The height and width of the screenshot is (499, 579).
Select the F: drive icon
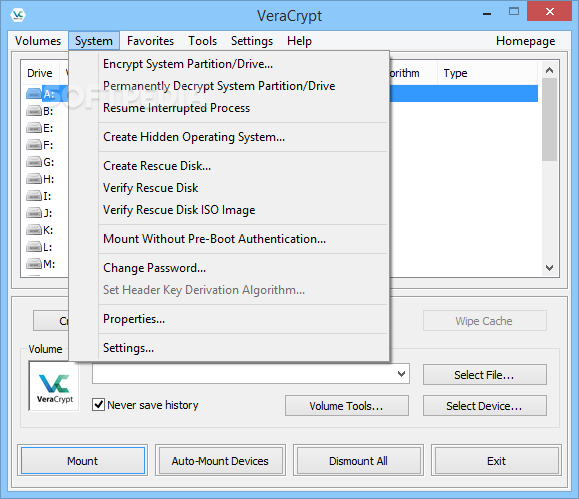tap(34, 145)
